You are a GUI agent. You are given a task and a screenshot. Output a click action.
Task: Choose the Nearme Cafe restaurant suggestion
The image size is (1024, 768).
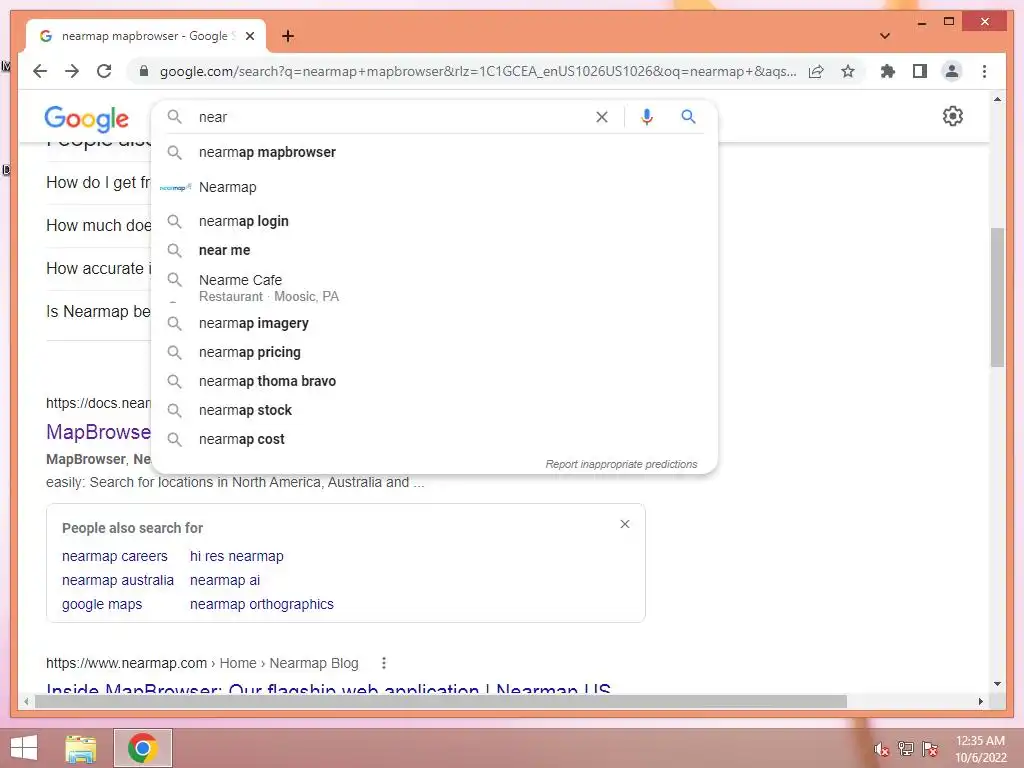pyautogui.click(x=434, y=287)
